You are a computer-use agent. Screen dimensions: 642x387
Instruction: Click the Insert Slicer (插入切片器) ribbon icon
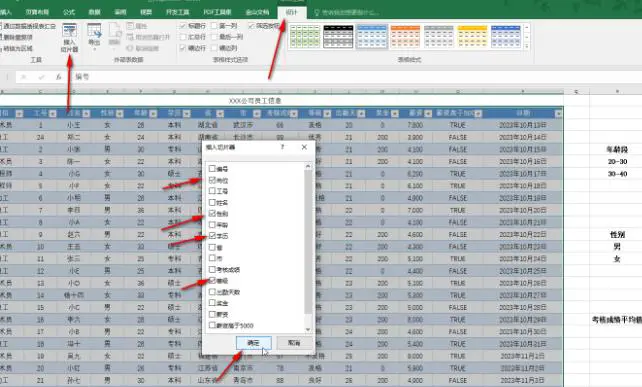click(x=69, y=38)
